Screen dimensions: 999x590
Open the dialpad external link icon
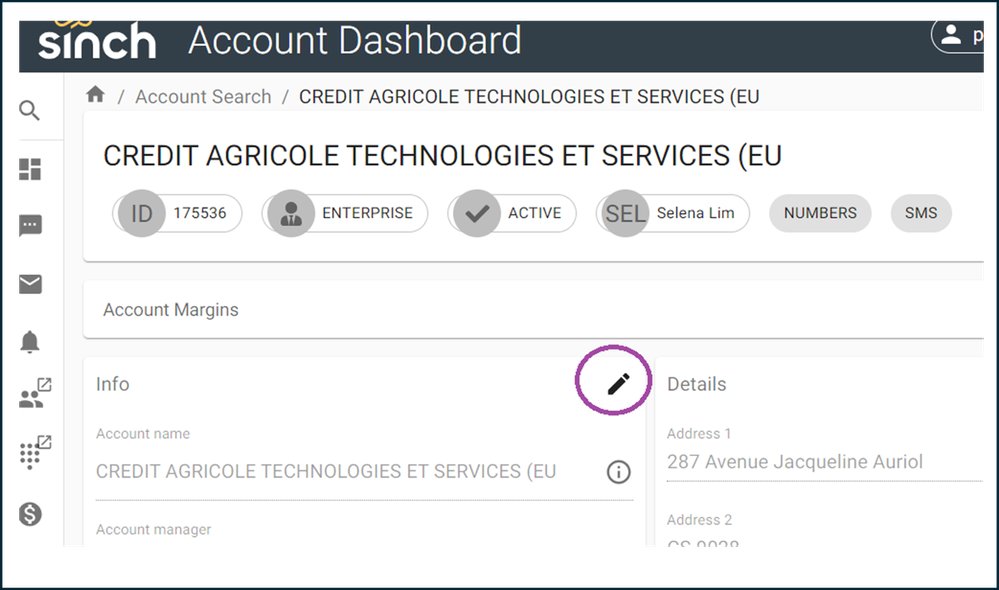34,452
